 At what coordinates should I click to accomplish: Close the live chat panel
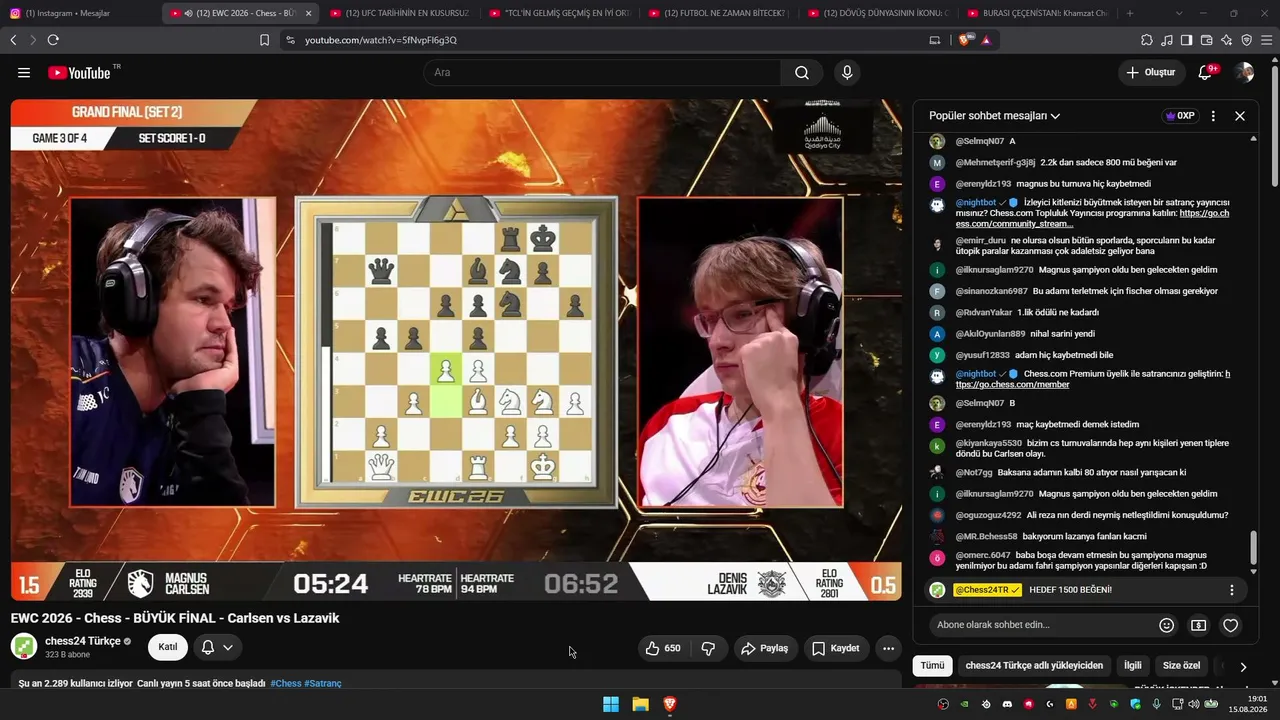click(1240, 116)
